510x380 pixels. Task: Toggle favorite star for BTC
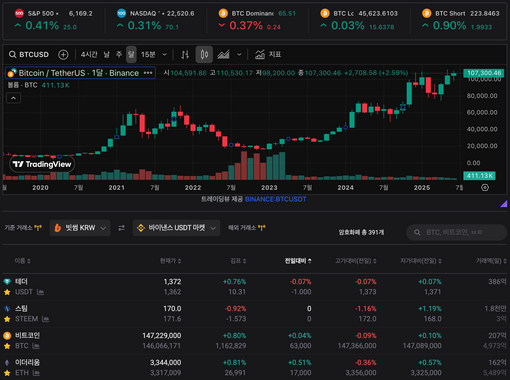7,346
